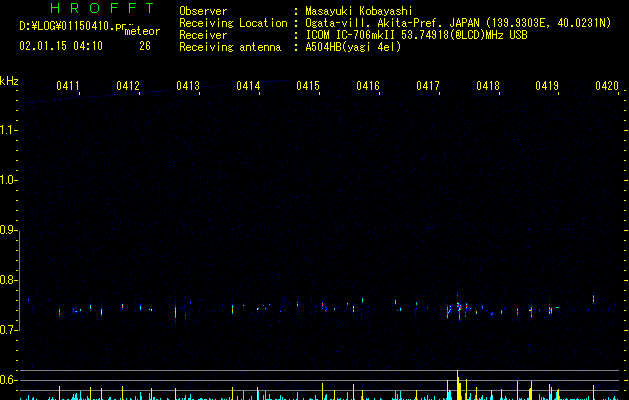Click the 0418 time marker
The height and width of the screenshot is (400, 629).
click(x=488, y=86)
